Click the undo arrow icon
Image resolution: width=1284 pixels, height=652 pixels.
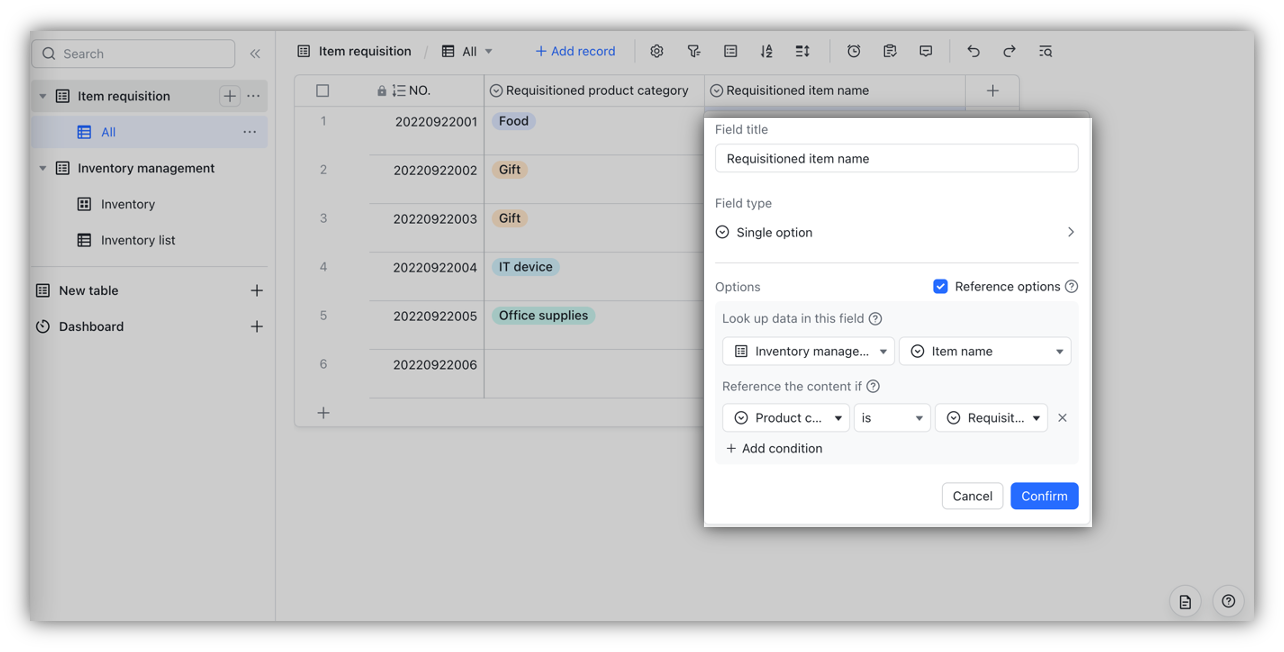972,50
